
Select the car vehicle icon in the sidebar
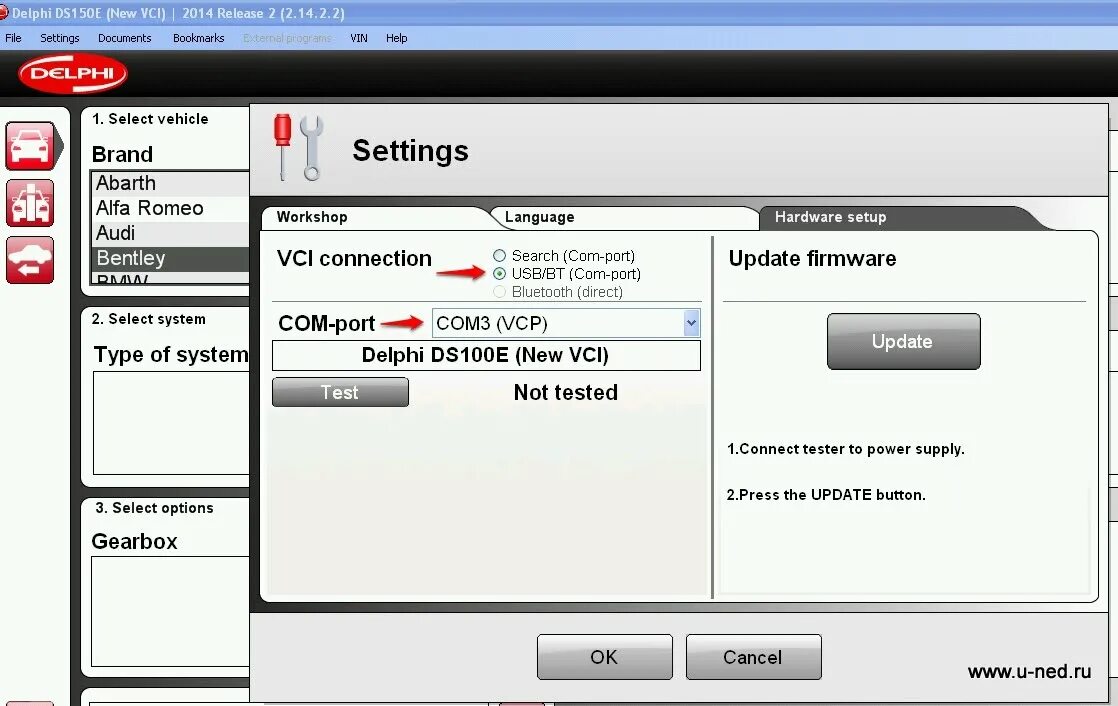tap(30, 146)
